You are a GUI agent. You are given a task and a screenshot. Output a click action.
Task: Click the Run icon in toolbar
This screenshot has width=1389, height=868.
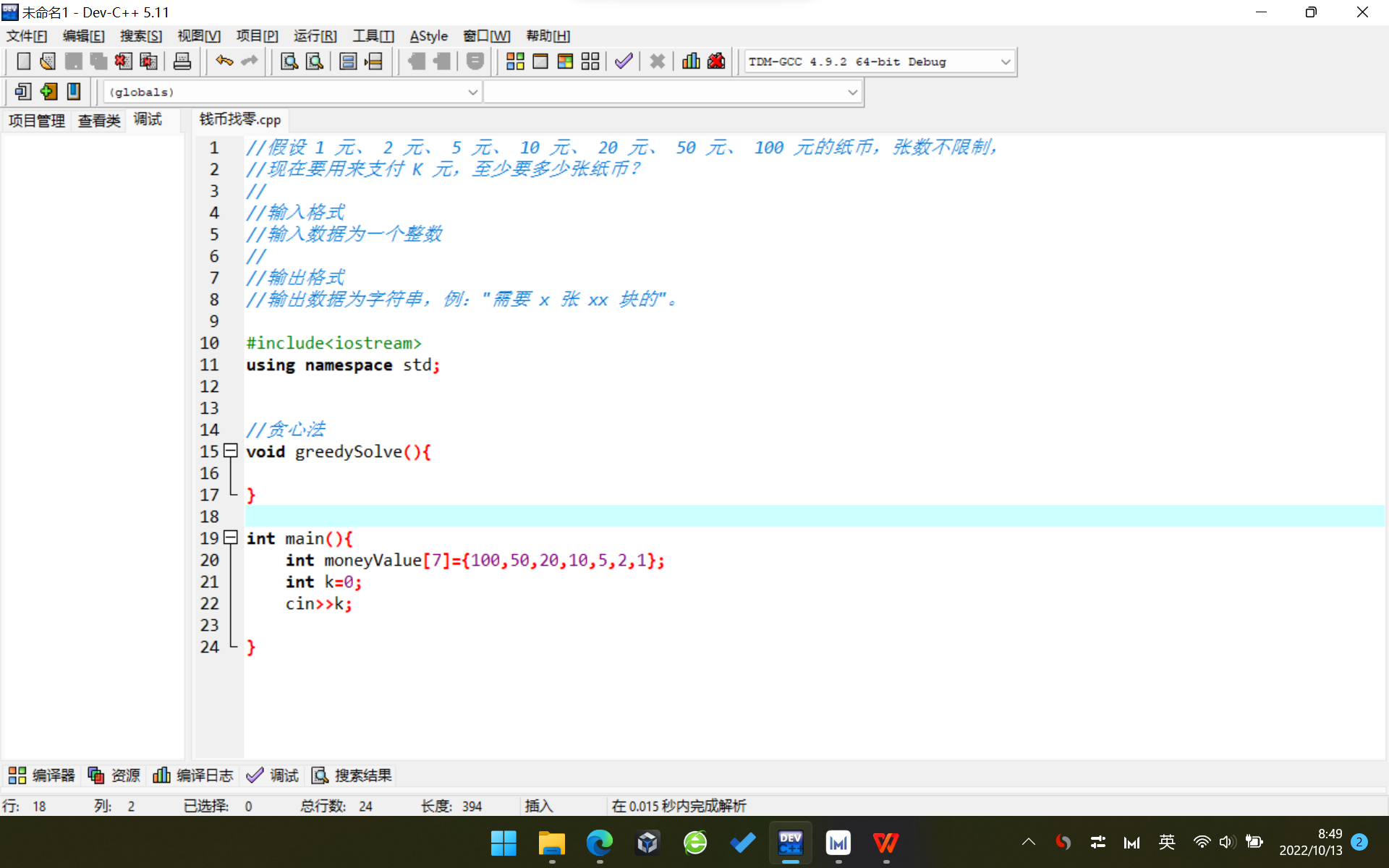pyautogui.click(x=540, y=61)
